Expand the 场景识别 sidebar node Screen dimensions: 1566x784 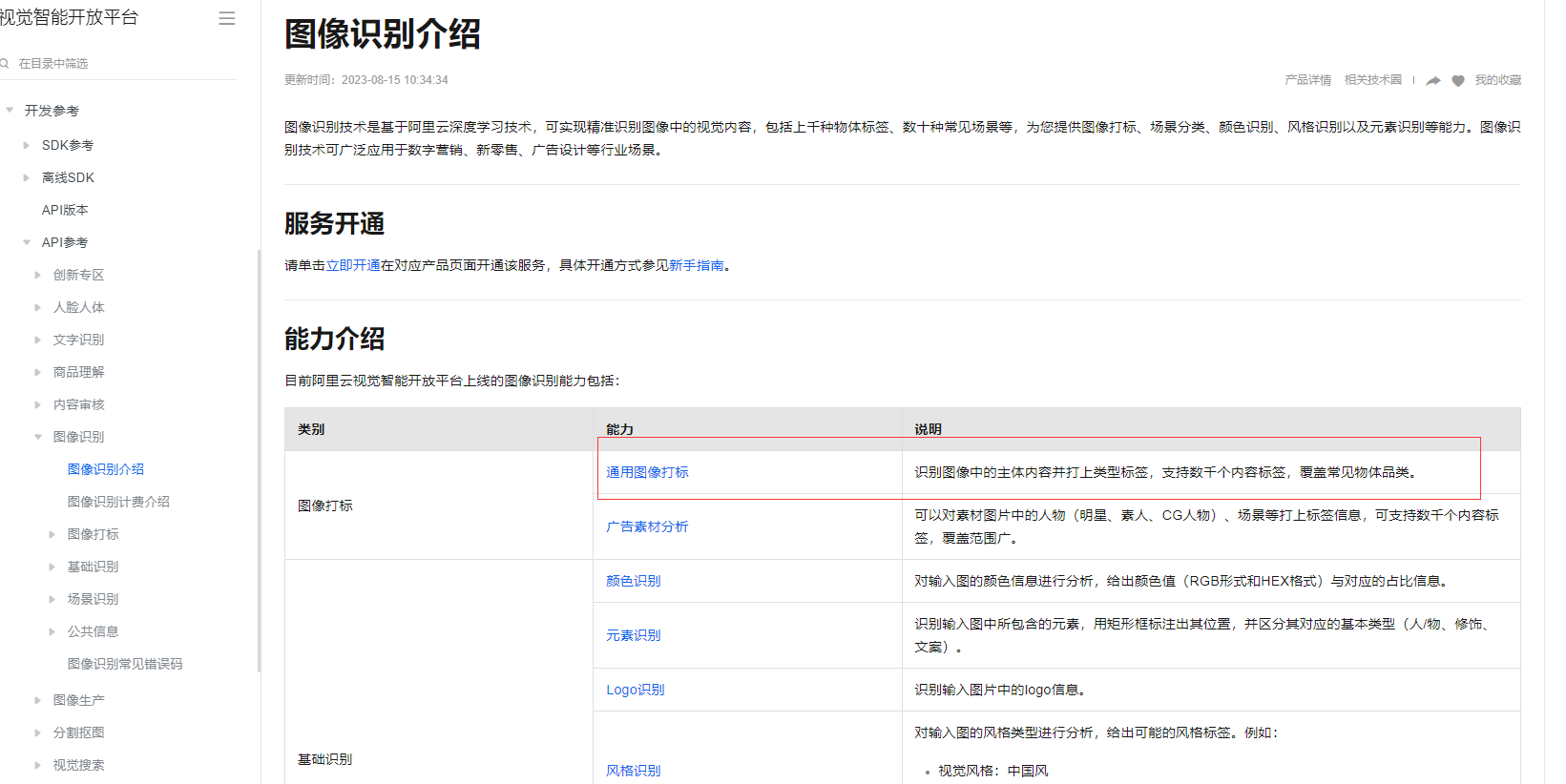click(52, 599)
